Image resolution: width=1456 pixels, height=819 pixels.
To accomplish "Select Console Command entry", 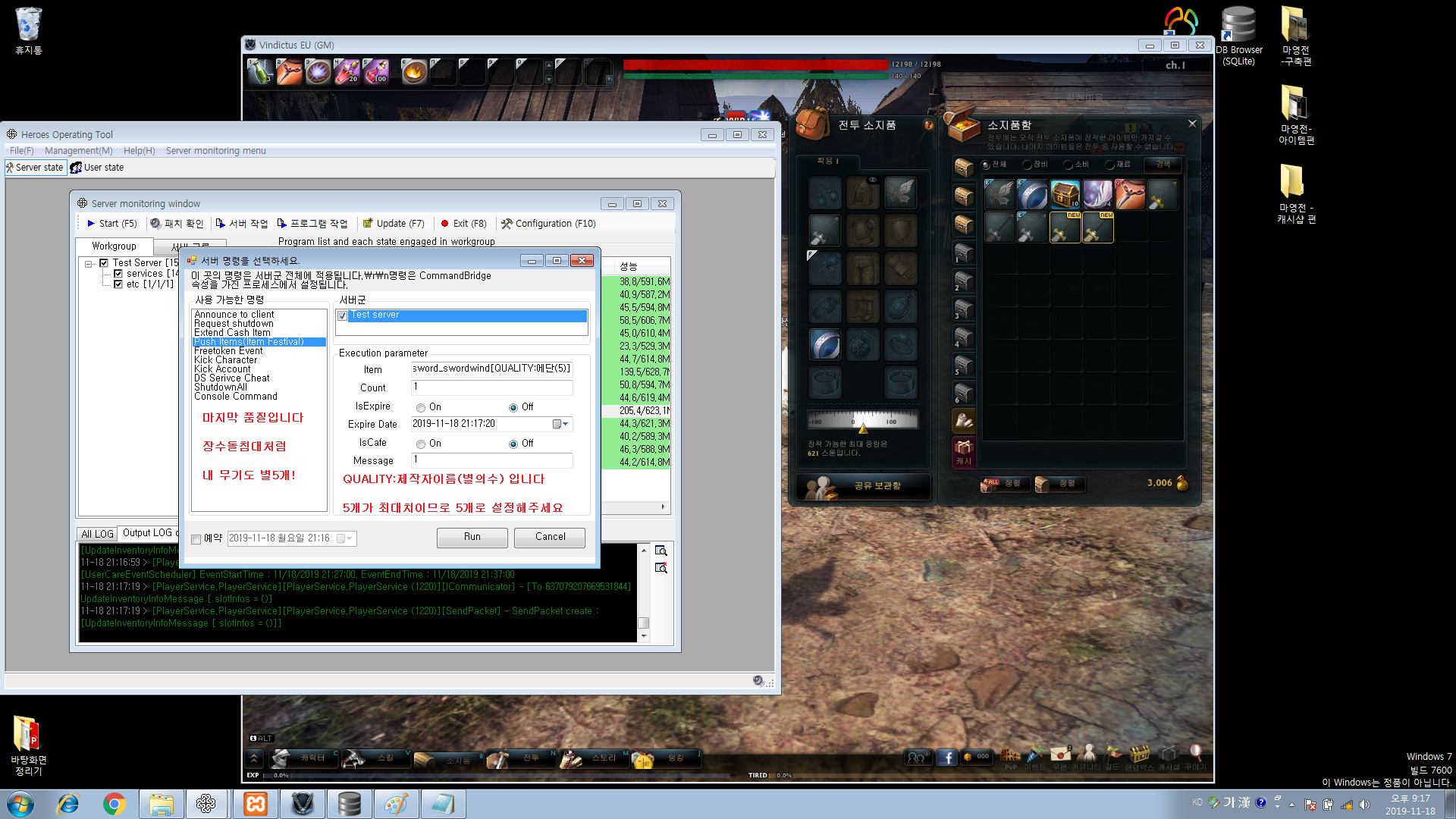I will [236, 397].
